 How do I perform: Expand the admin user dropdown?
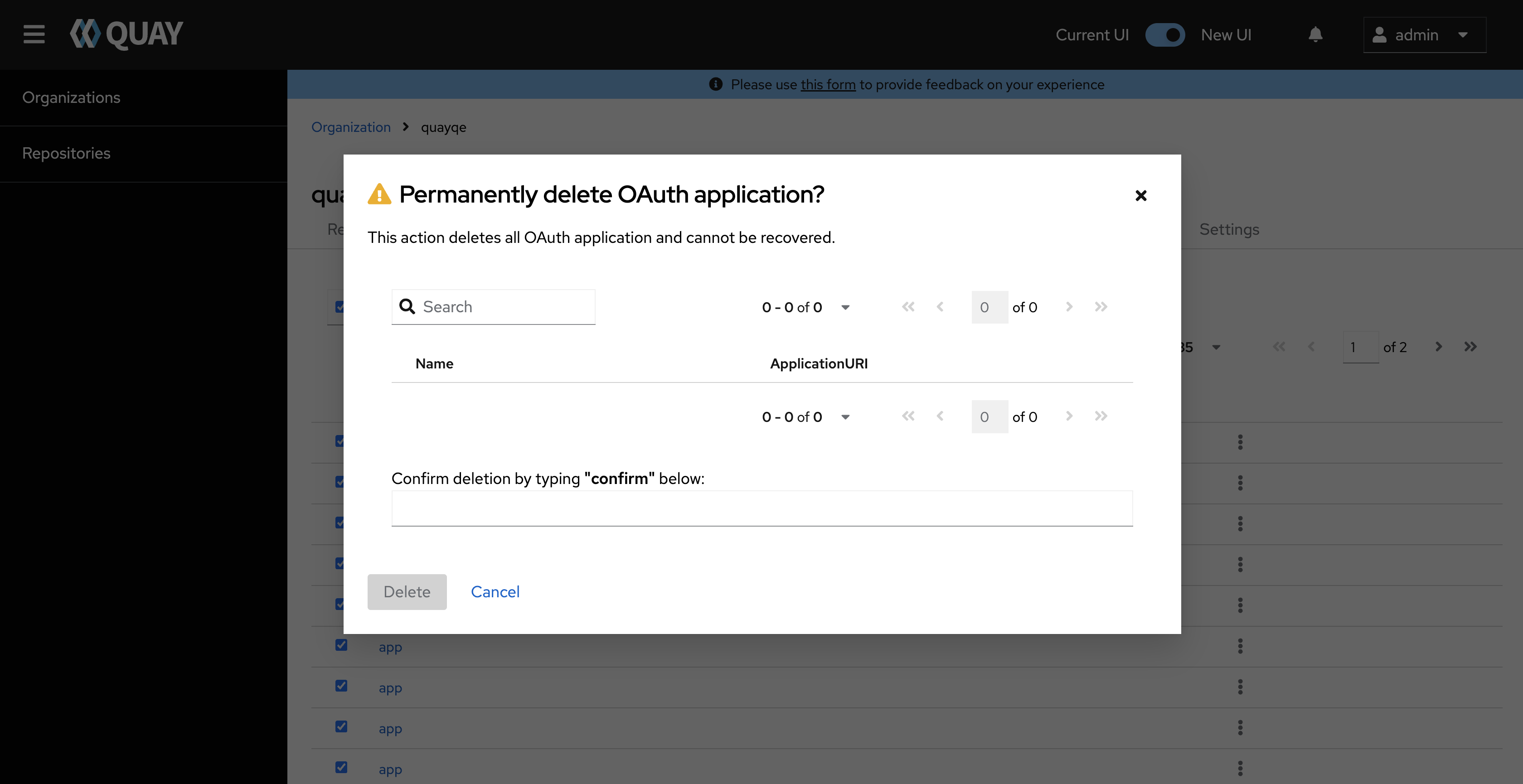1424,35
